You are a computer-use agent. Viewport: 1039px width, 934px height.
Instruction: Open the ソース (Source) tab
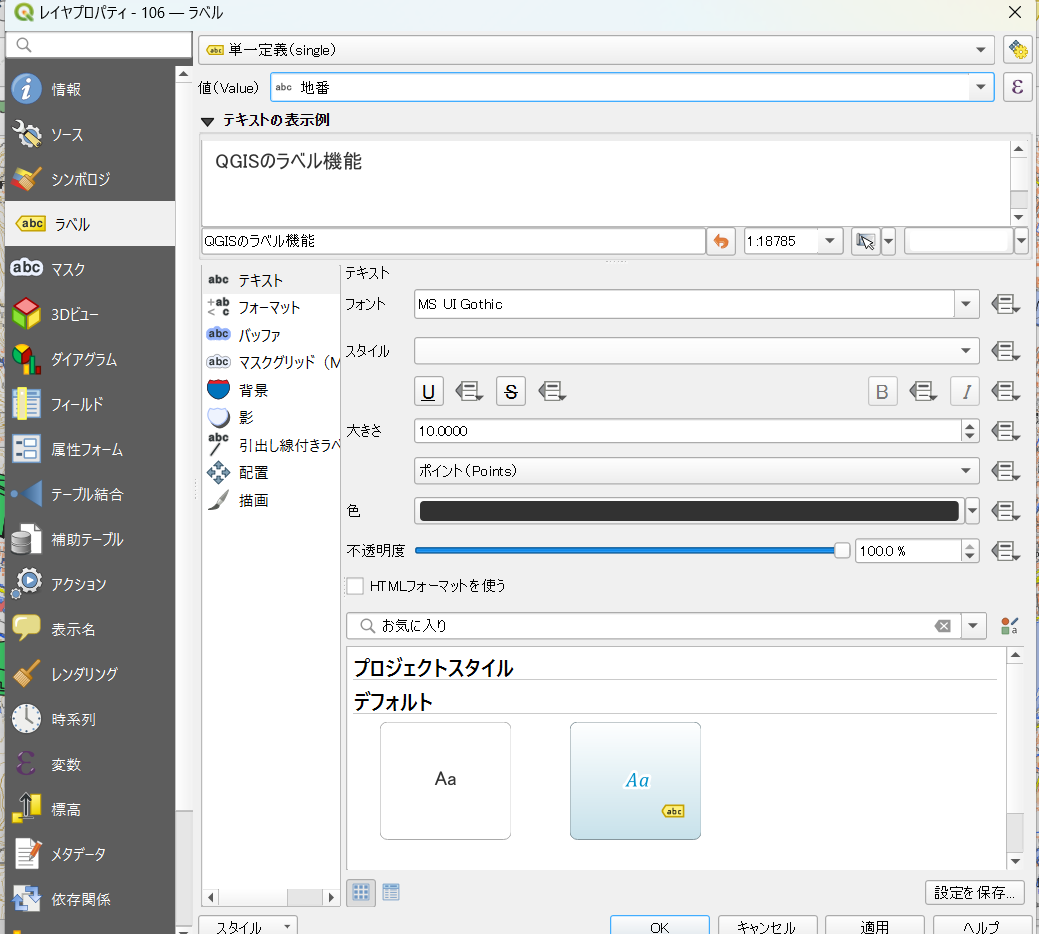click(90, 134)
